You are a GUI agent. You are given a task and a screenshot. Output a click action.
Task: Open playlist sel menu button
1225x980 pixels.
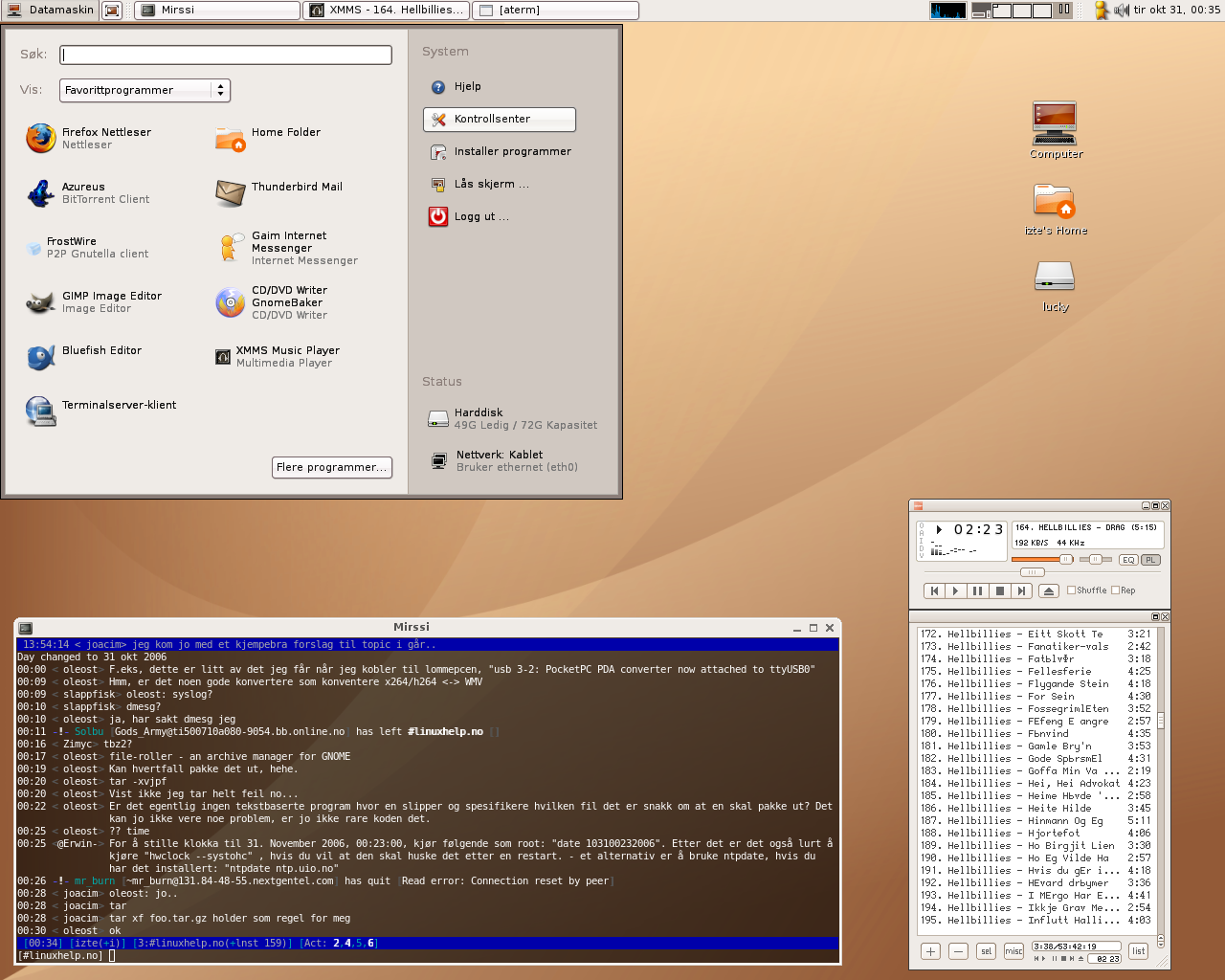pos(986,951)
